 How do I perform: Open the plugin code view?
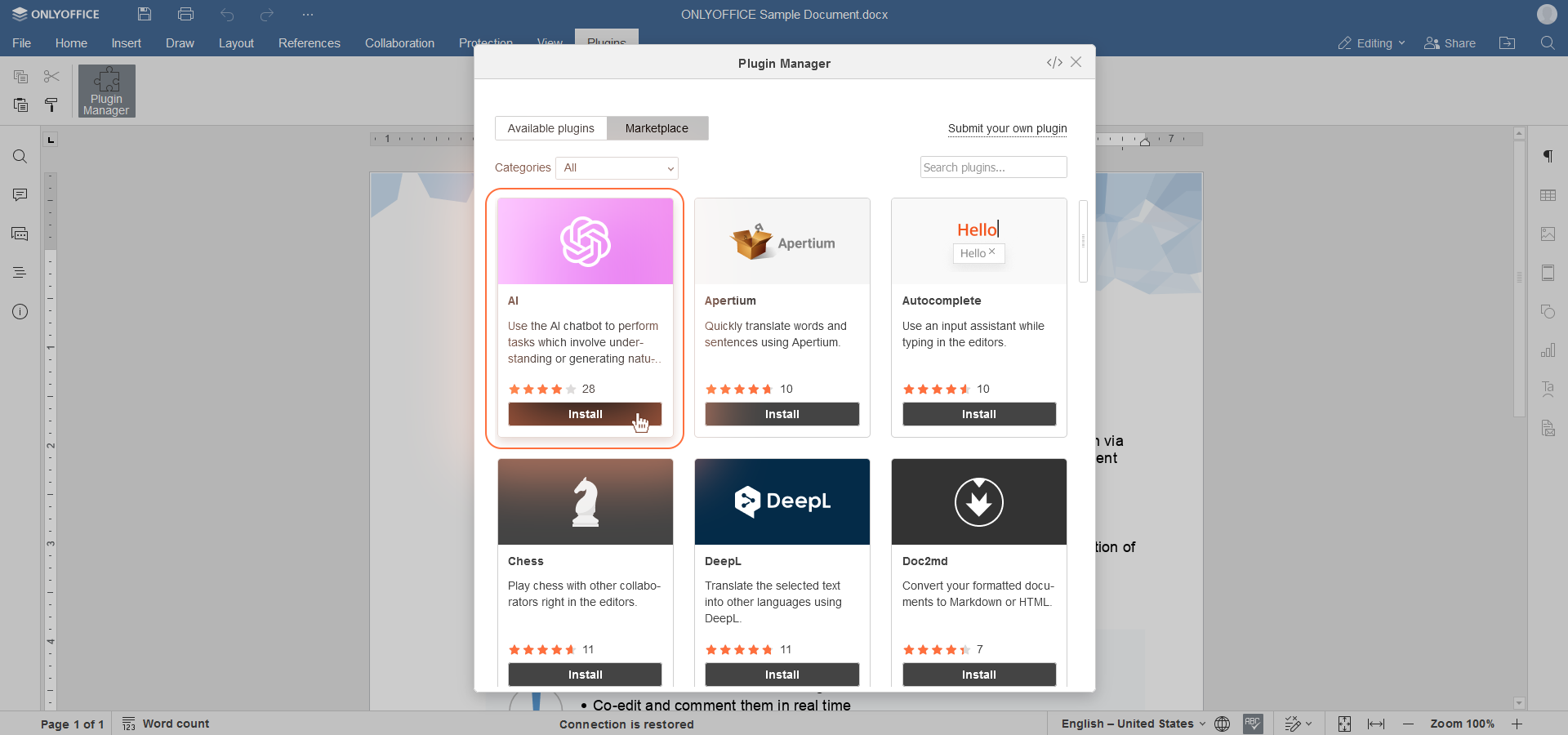tap(1053, 62)
